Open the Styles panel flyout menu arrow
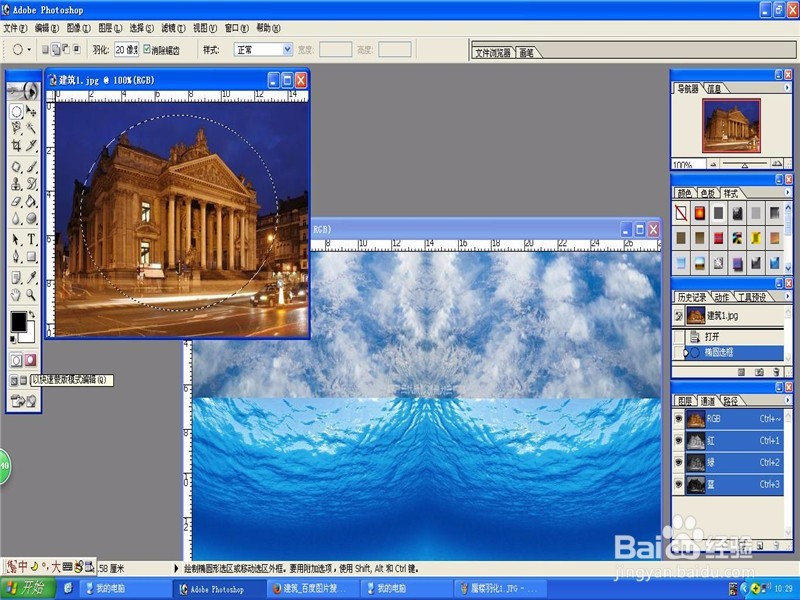This screenshot has width=800, height=600. (x=787, y=192)
